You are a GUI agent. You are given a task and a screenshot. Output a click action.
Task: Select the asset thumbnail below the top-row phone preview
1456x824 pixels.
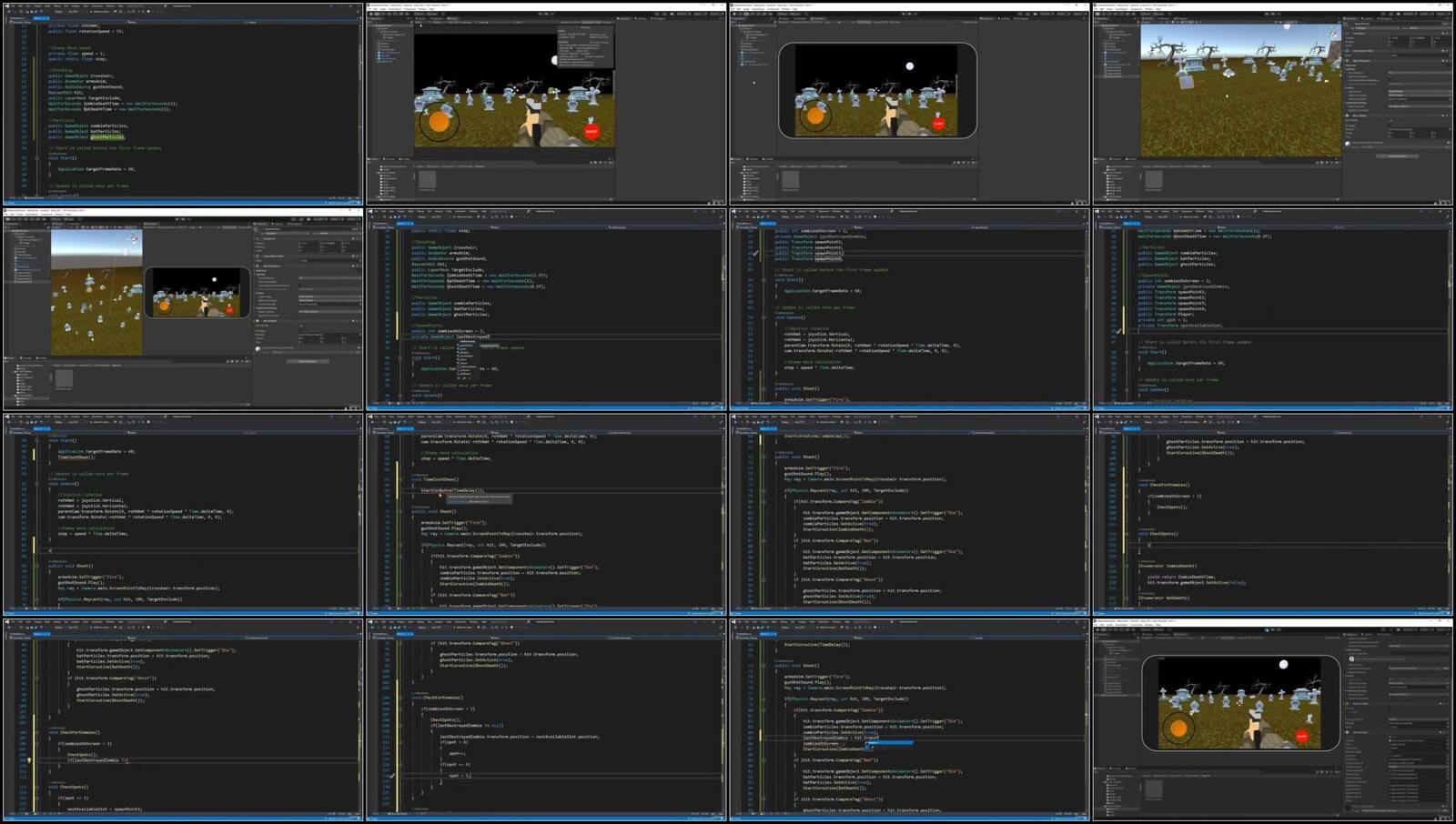(x=791, y=179)
